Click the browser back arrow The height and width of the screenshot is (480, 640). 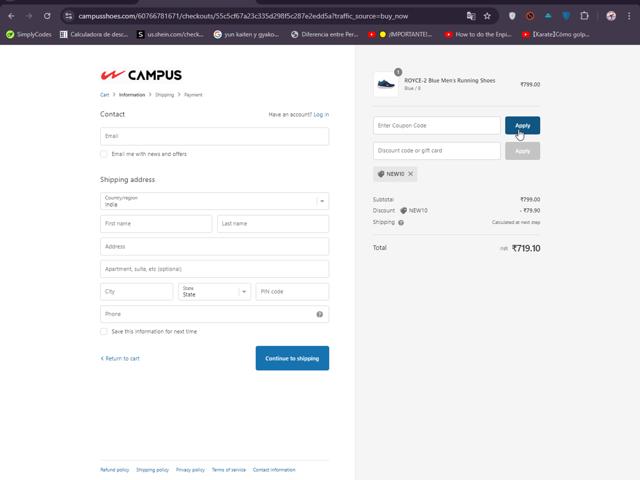11,16
